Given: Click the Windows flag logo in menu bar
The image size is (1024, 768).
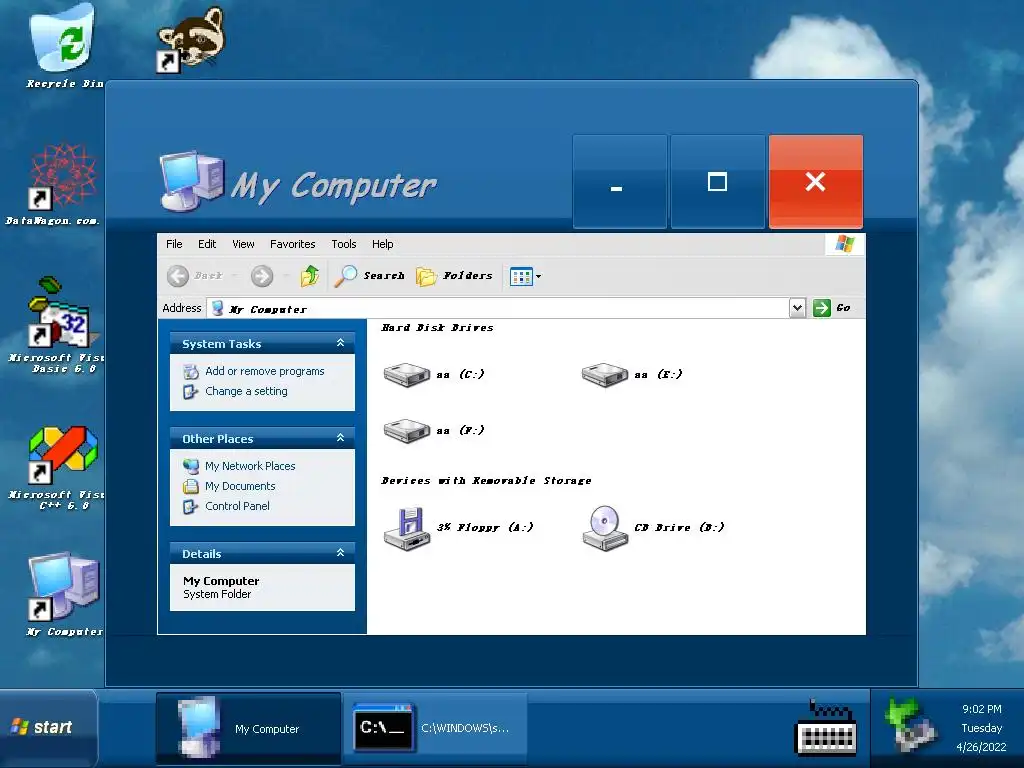Looking at the screenshot, I should (x=844, y=244).
